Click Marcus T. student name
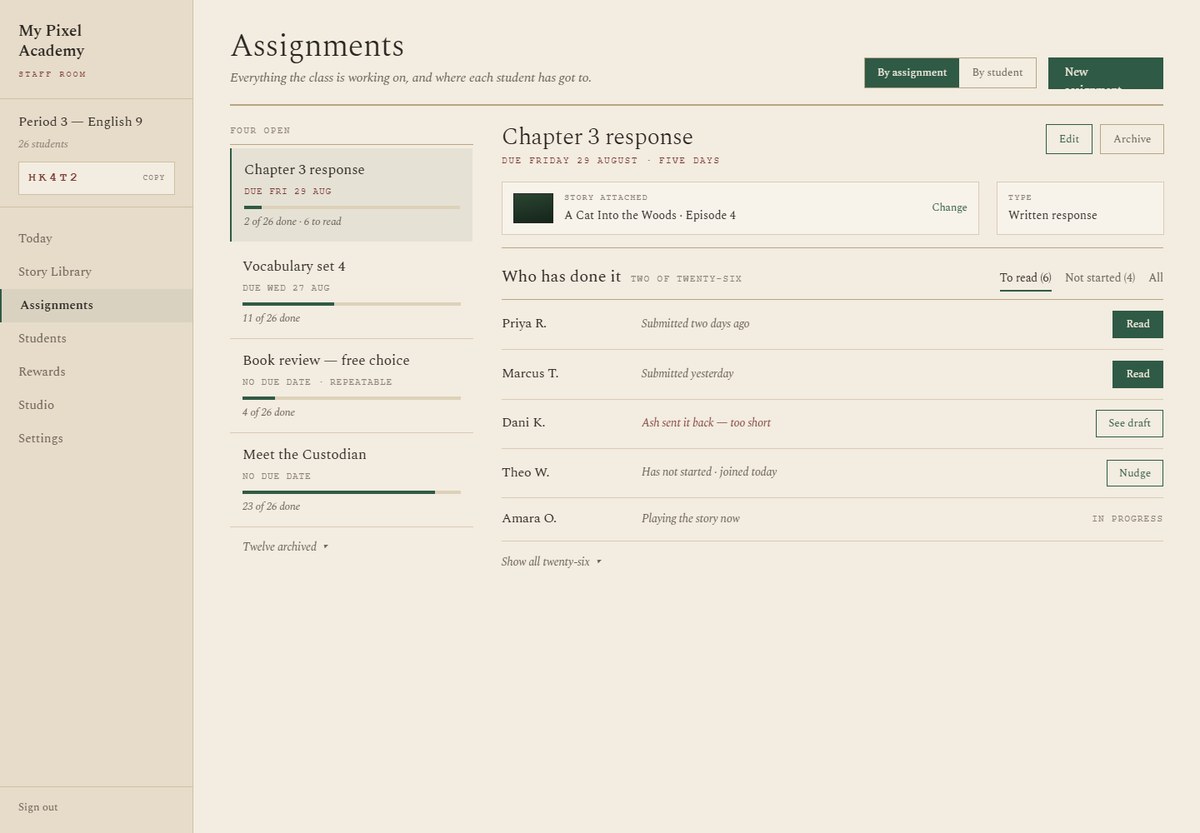The image size is (1200, 833). 530,373
